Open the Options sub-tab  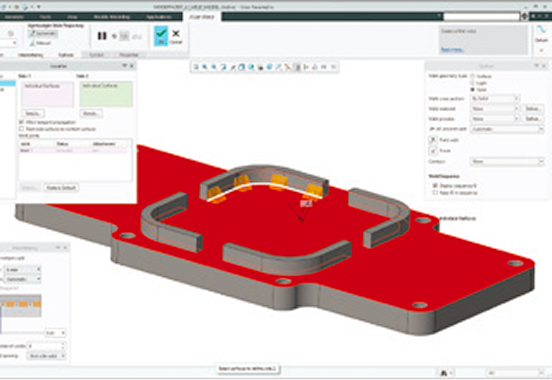coord(66,55)
